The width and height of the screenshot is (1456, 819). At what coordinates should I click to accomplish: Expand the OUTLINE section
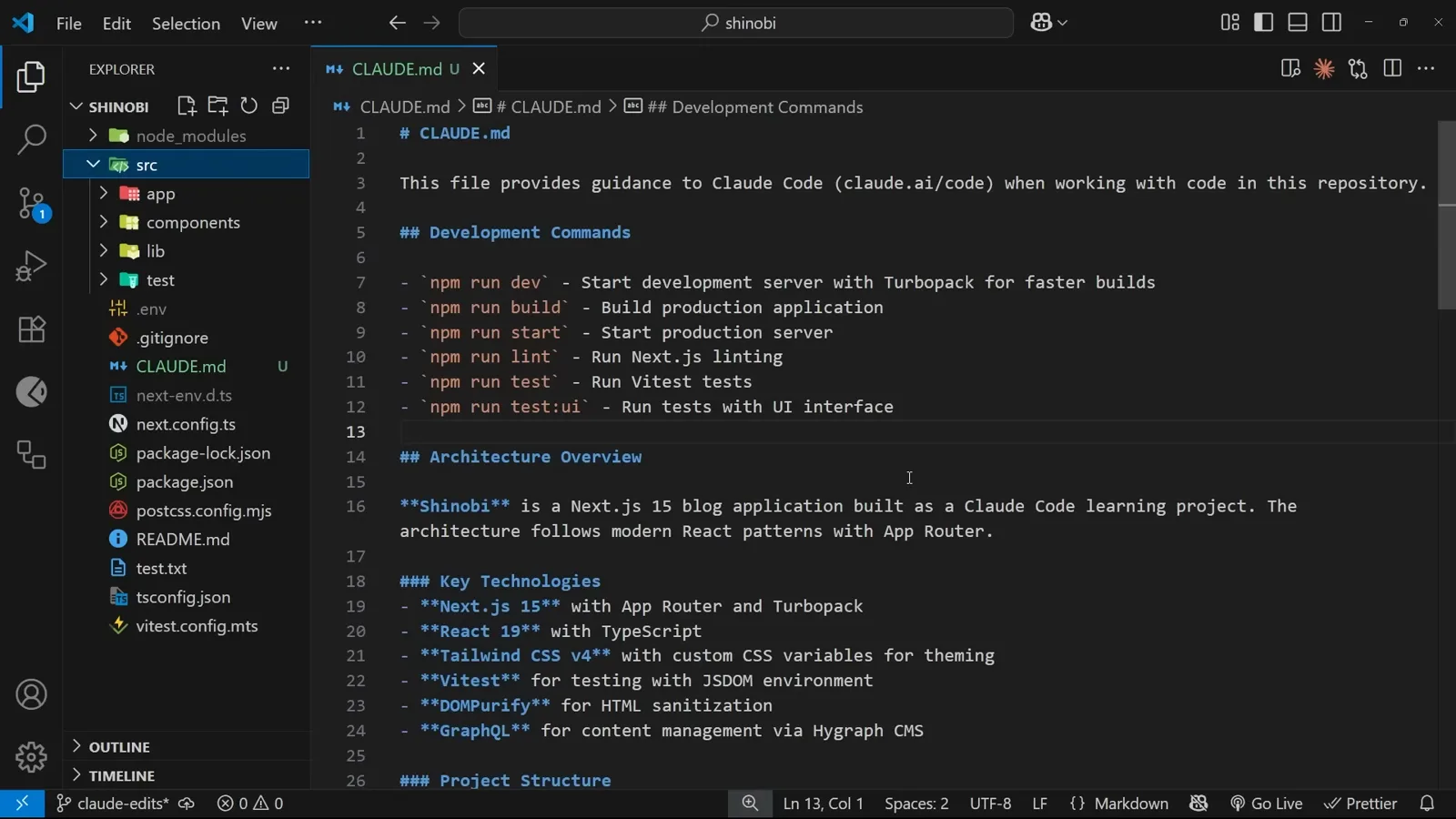187,747
